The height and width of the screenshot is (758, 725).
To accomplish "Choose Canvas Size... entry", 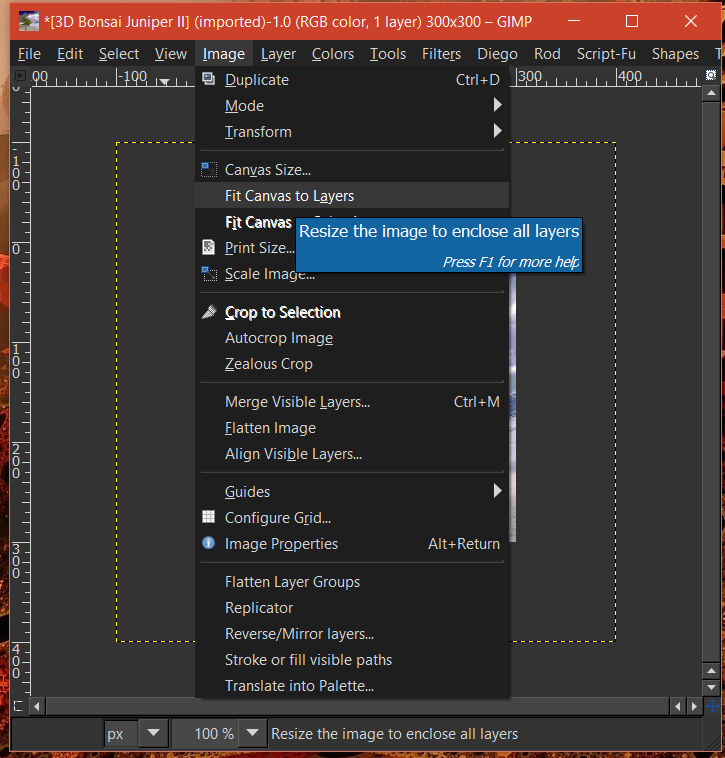I will (x=352, y=169).
